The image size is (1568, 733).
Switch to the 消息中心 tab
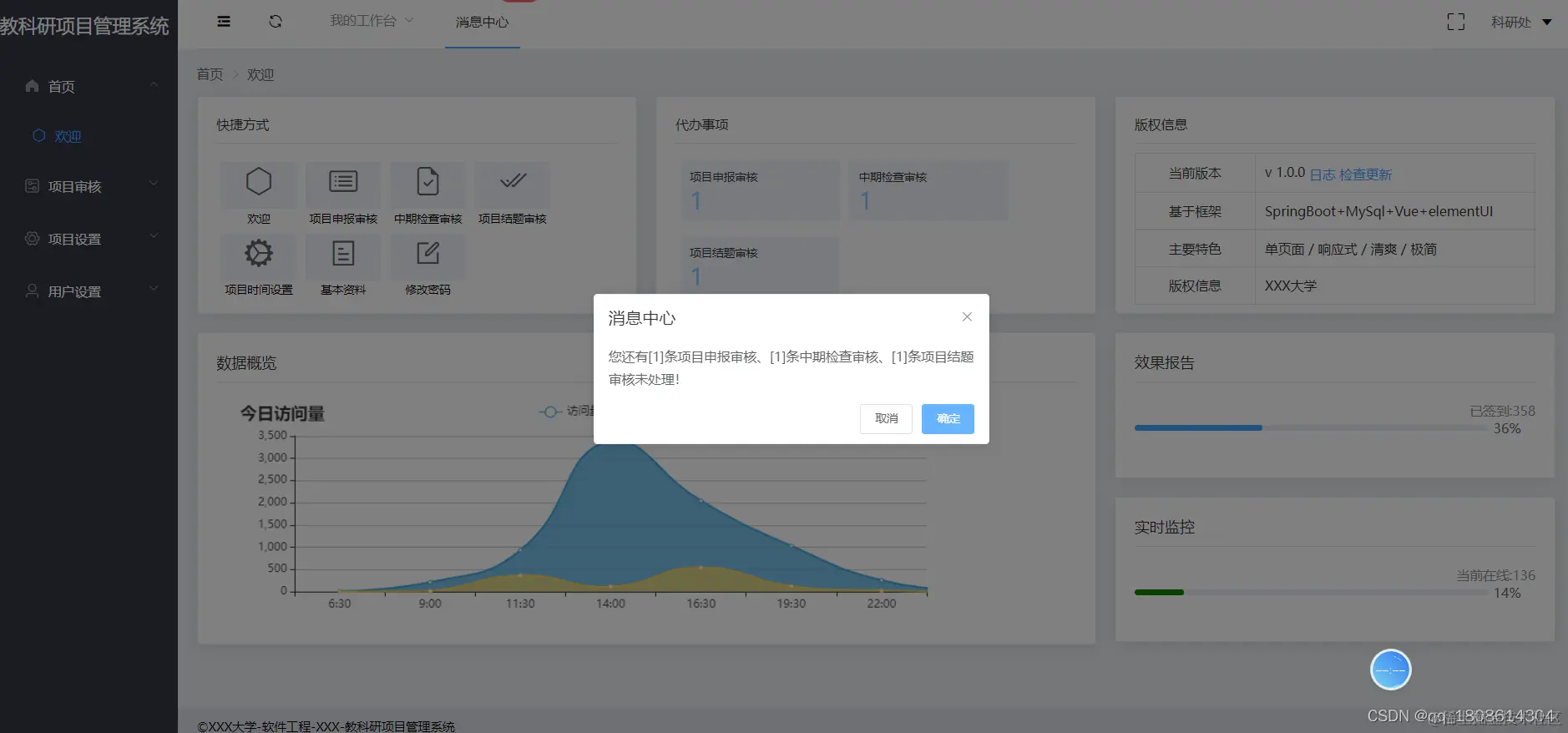pyautogui.click(x=482, y=23)
